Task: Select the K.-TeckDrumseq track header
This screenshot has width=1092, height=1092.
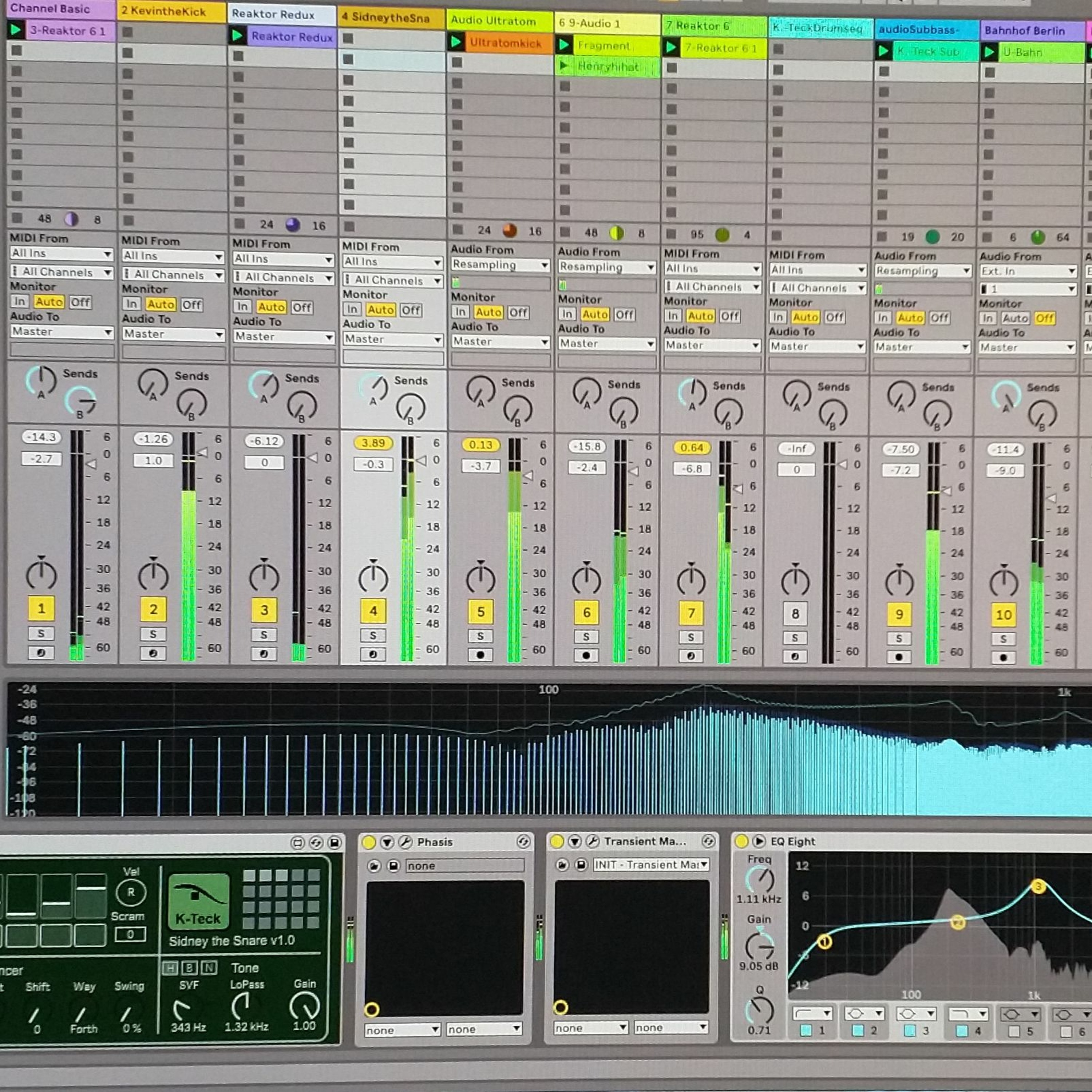Action: click(x=820, y=28)
